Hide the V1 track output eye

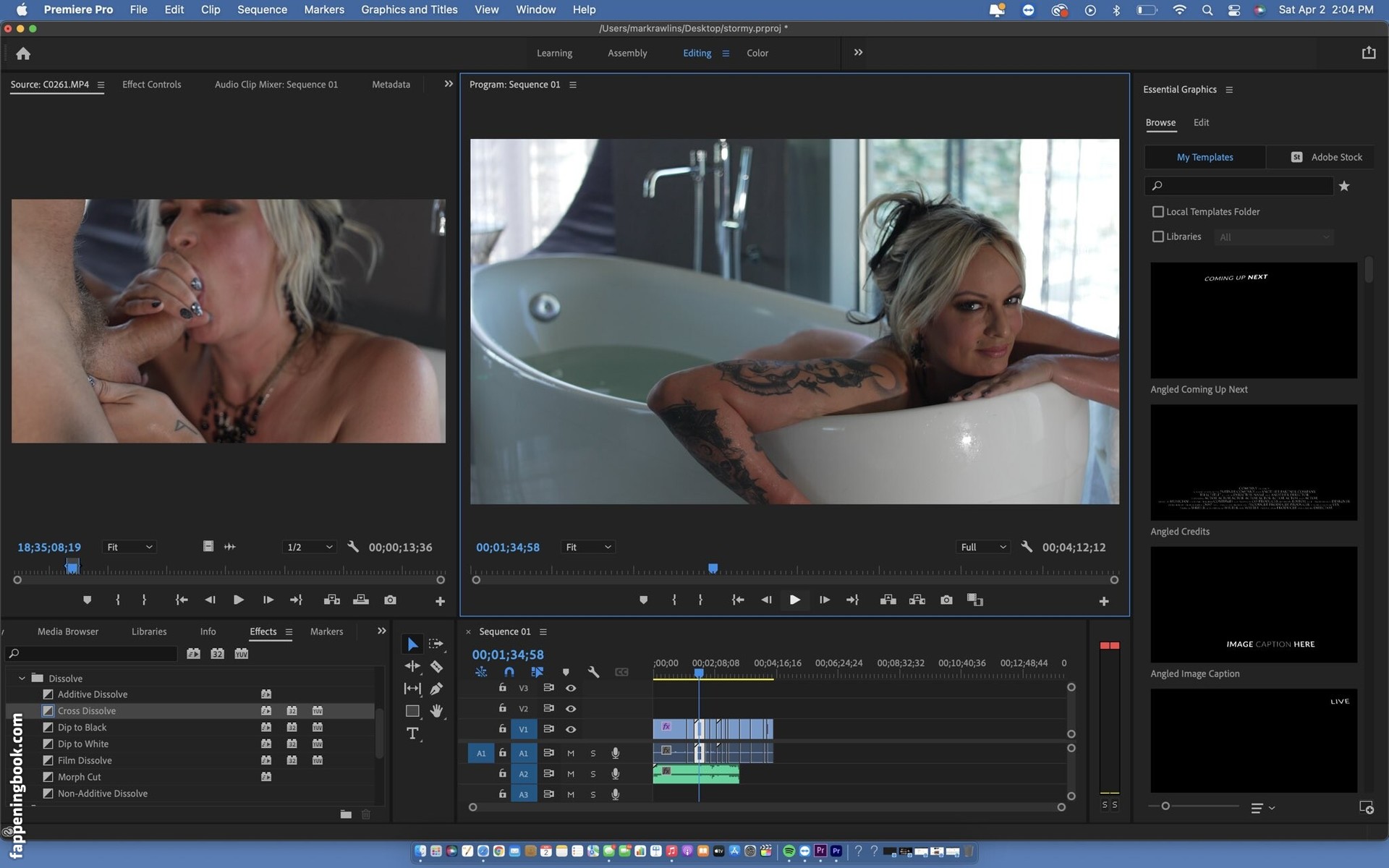coord(571,729)
